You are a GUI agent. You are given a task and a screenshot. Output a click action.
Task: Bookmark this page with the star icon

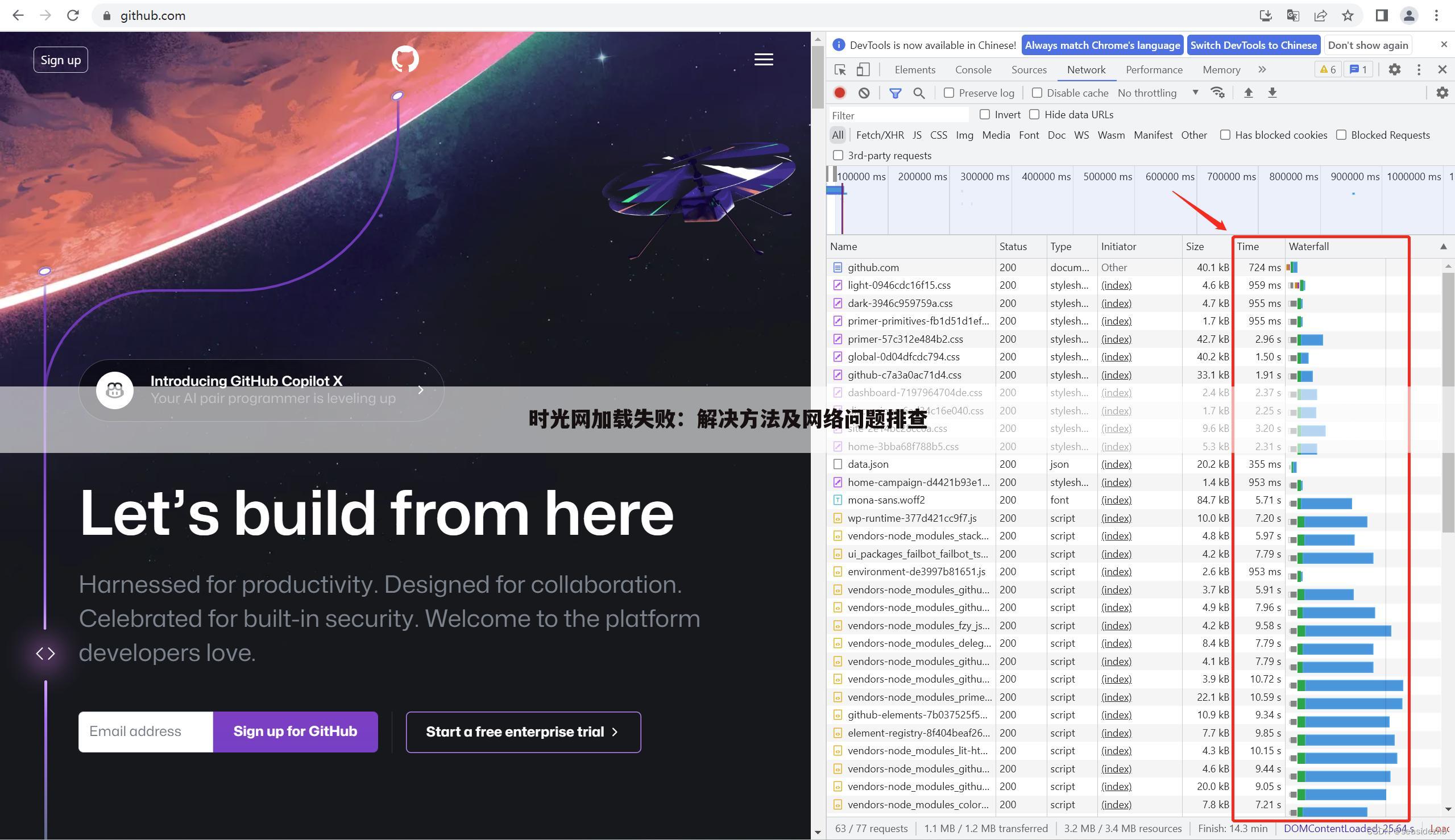(x=1348, y=15)
